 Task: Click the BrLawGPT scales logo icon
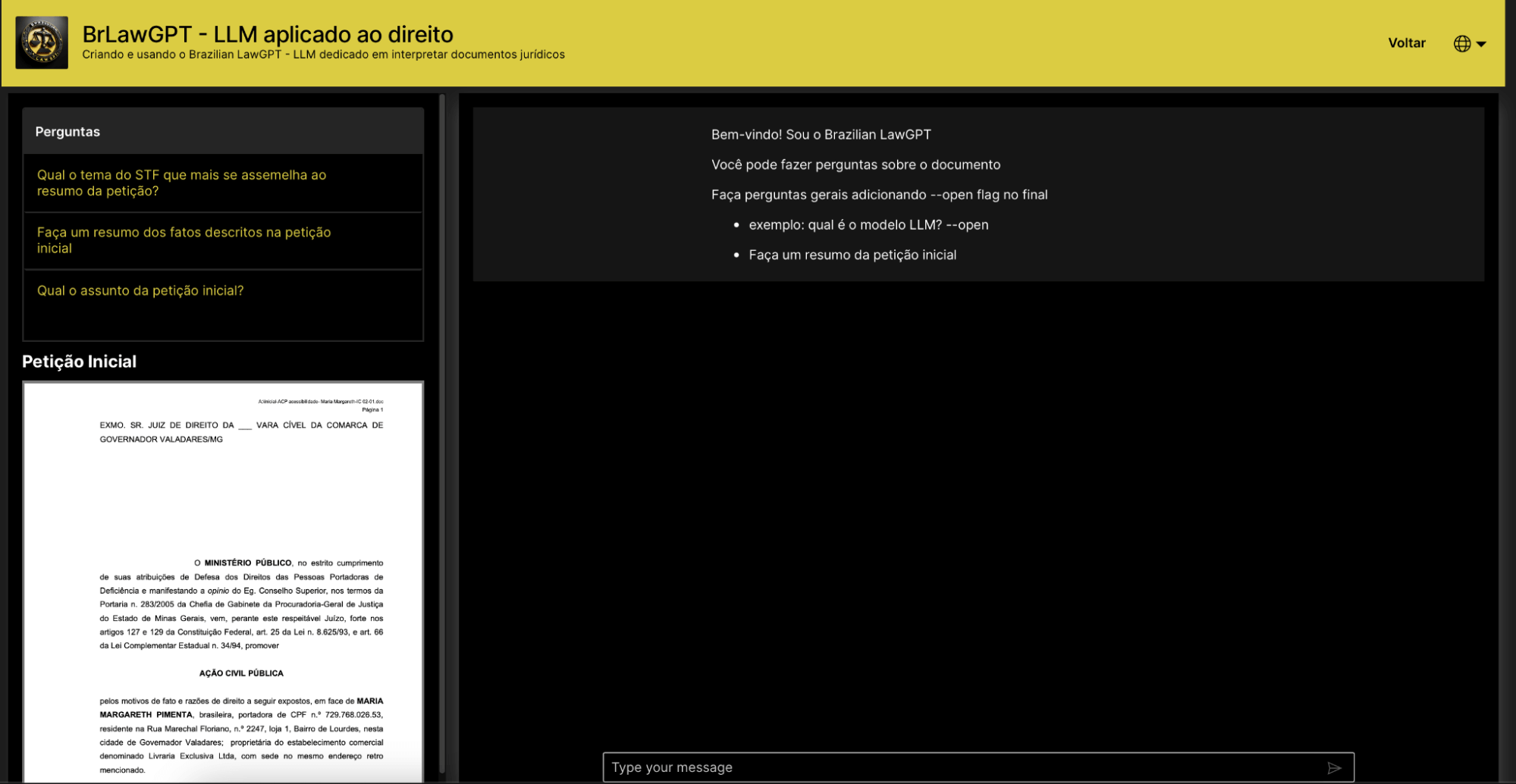point(42,42)
